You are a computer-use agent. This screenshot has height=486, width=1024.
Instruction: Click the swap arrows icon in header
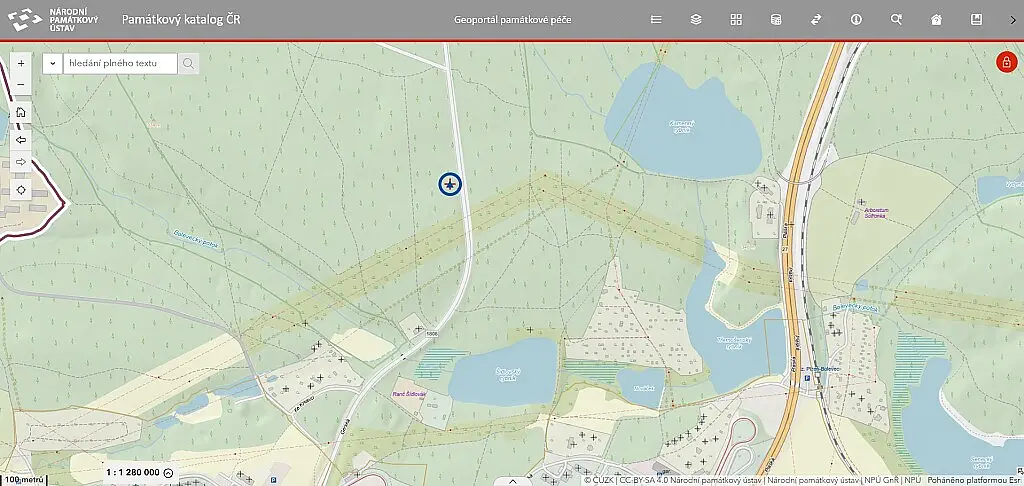[816, 20]
